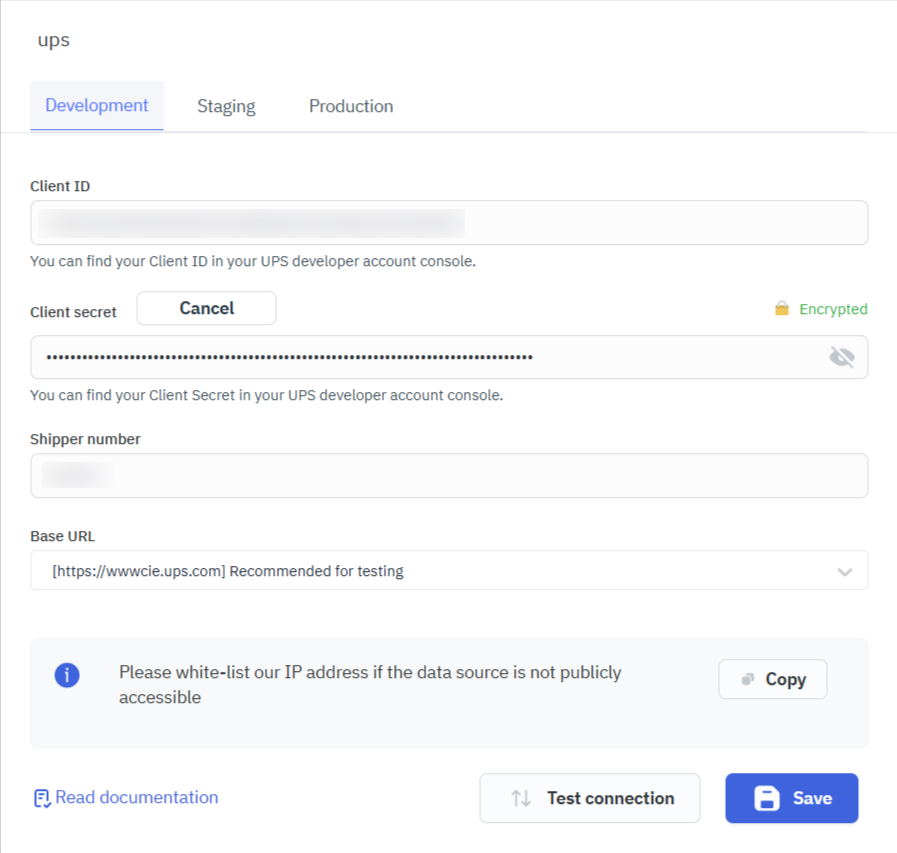Test the connection
The width and height of the screenshot is (897, 853).
coord(590,798)
